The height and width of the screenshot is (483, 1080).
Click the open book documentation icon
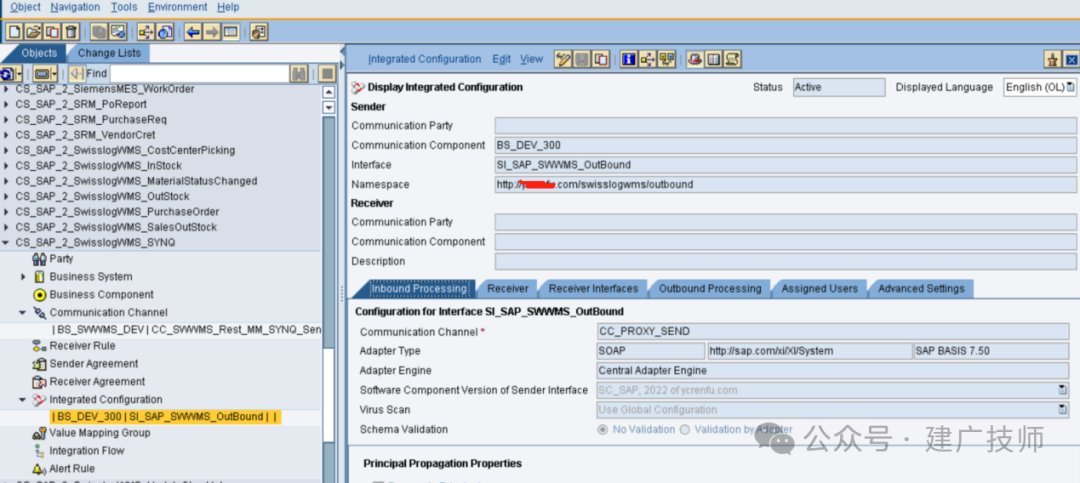click(x=714, y=59)
